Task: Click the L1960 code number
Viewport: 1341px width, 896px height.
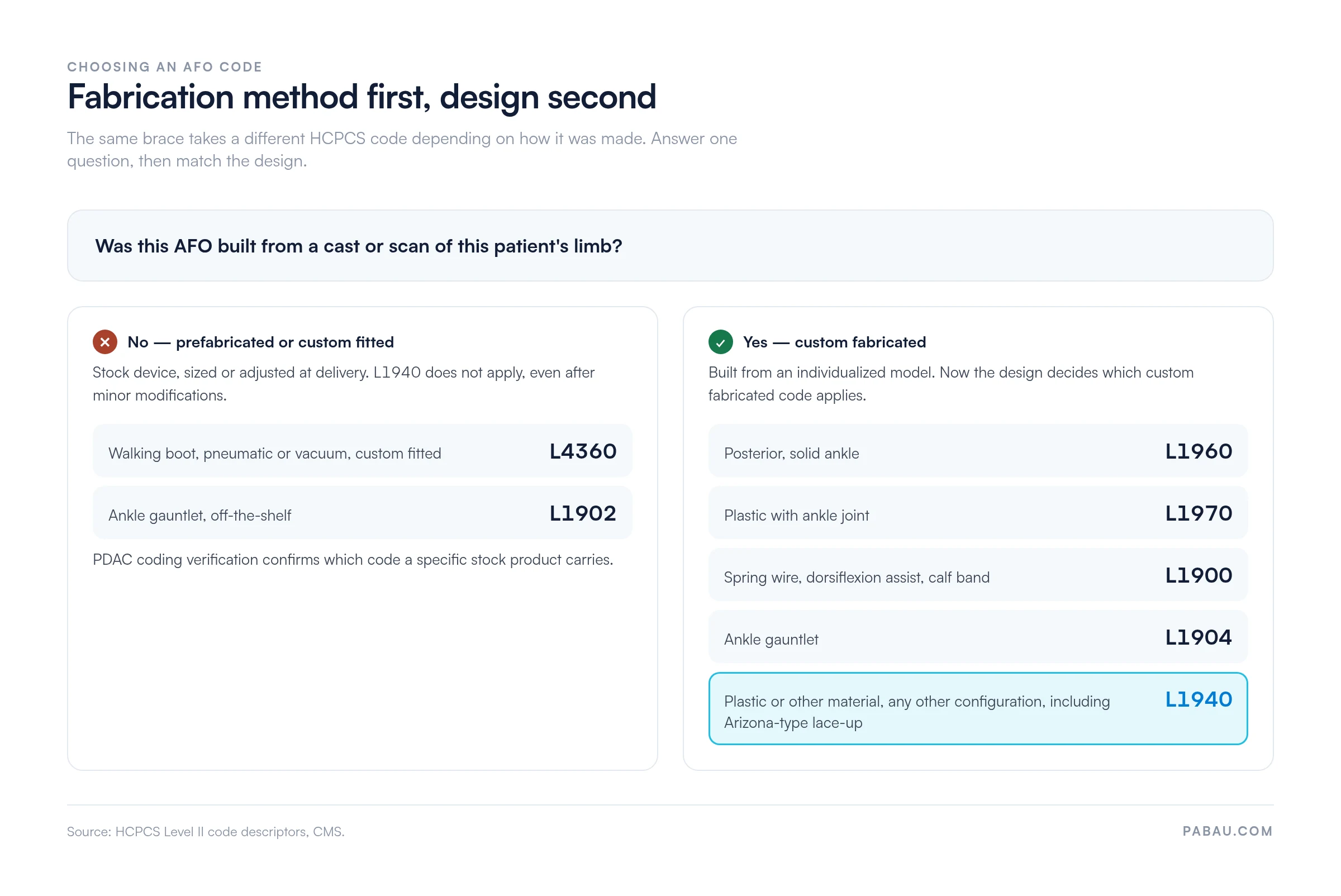Action: (1199, 452)
